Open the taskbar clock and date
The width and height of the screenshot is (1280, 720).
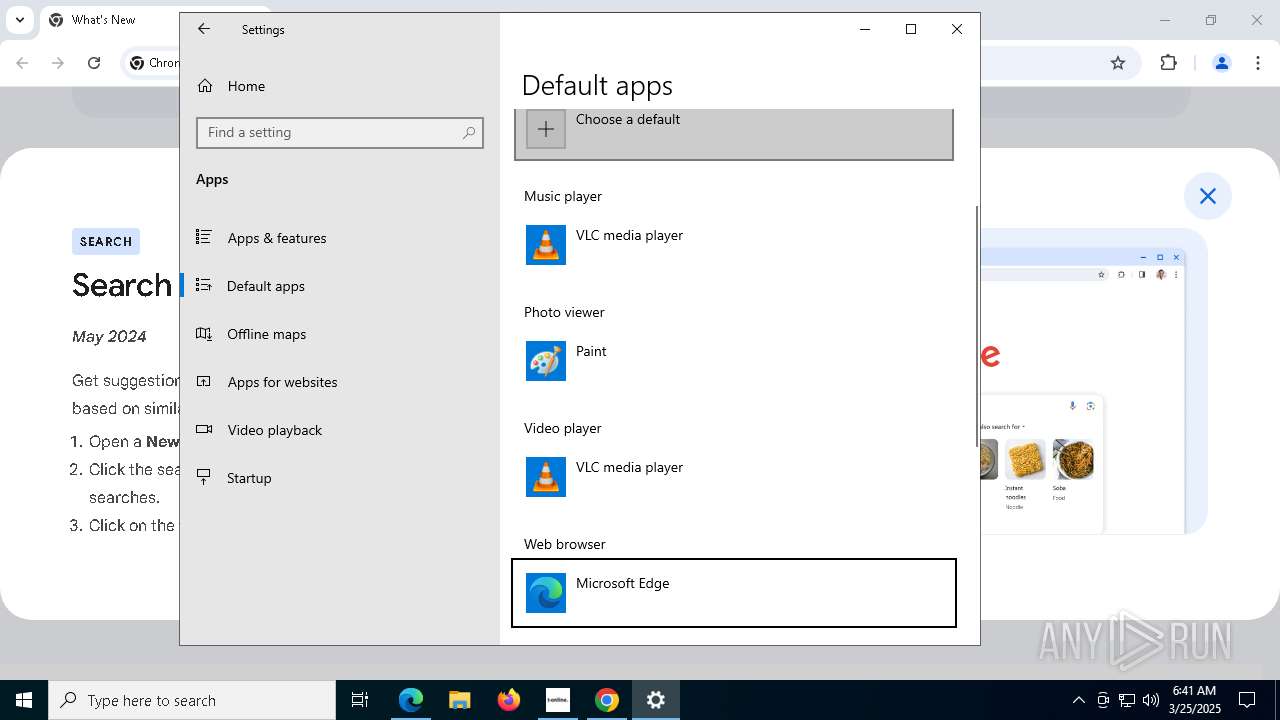(x=1194, y=700)
